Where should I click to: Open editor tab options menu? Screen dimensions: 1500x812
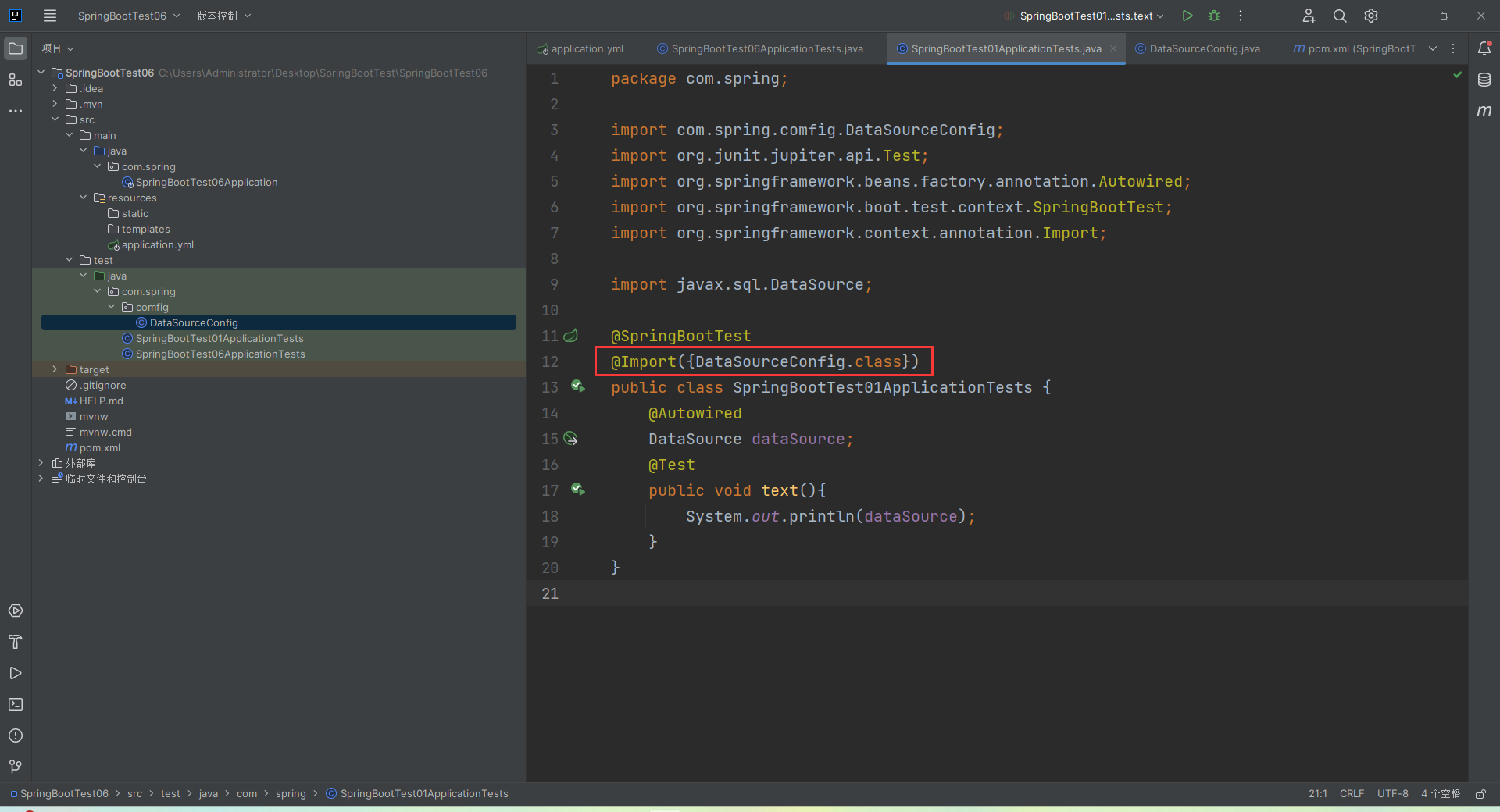[1453, 48]
